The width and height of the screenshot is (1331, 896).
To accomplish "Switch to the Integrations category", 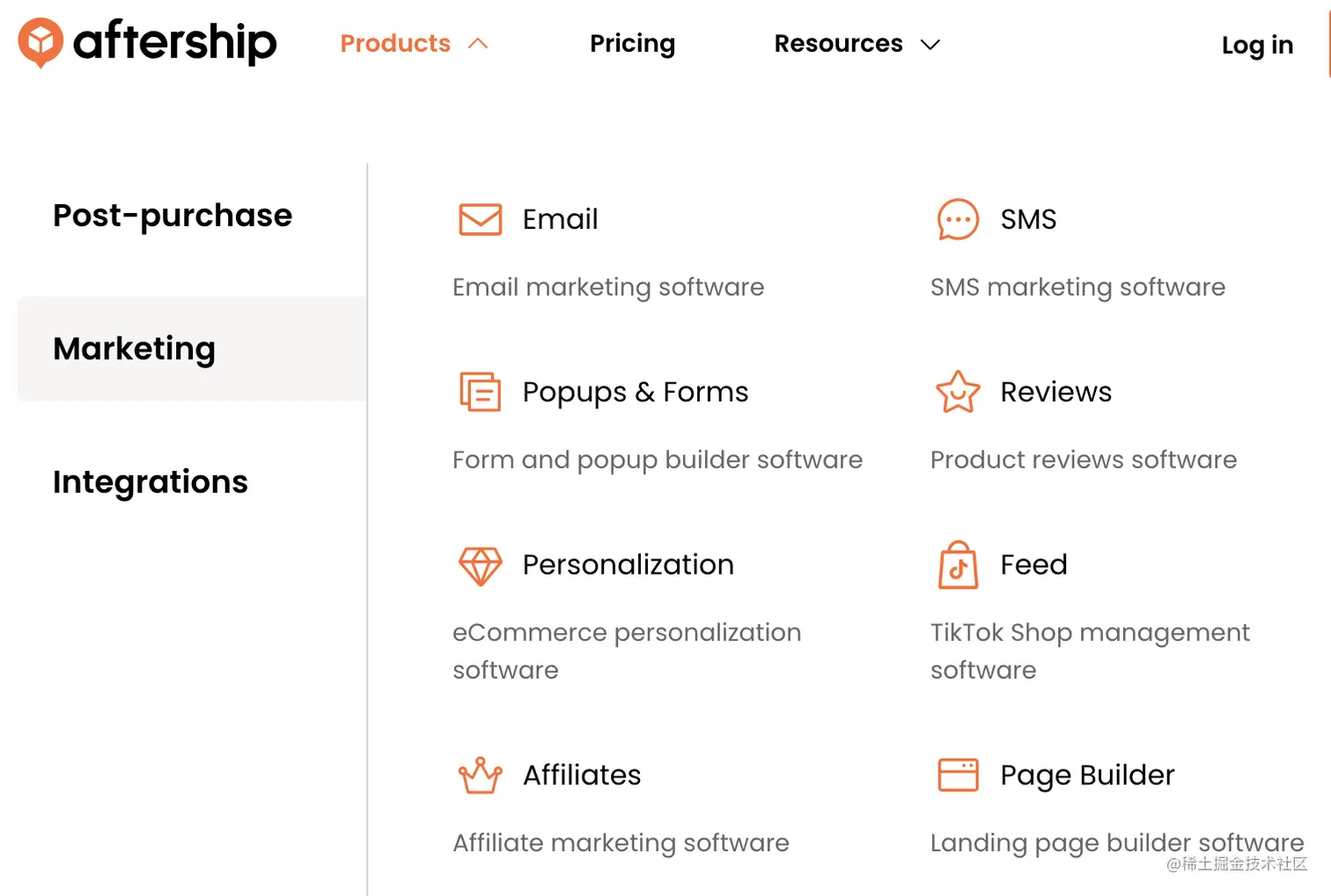I will [151, 482].
